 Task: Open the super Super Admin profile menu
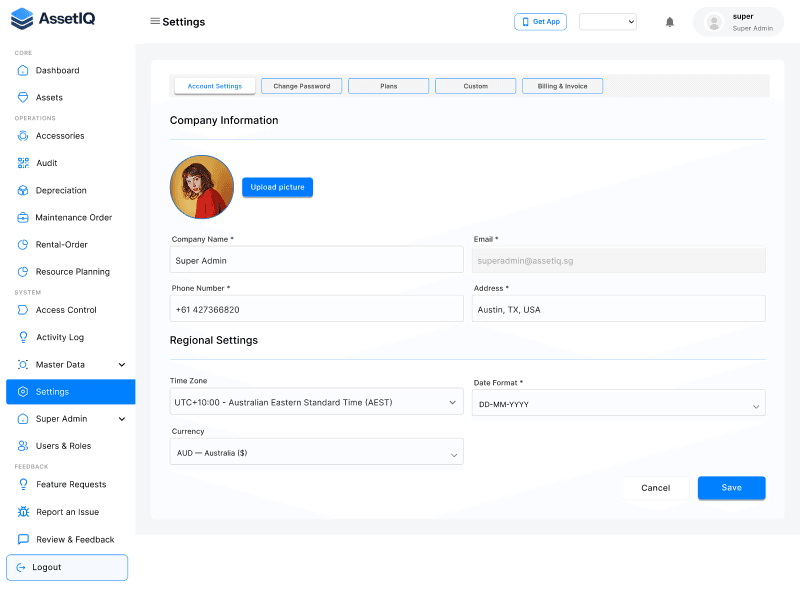coord(738,22)
